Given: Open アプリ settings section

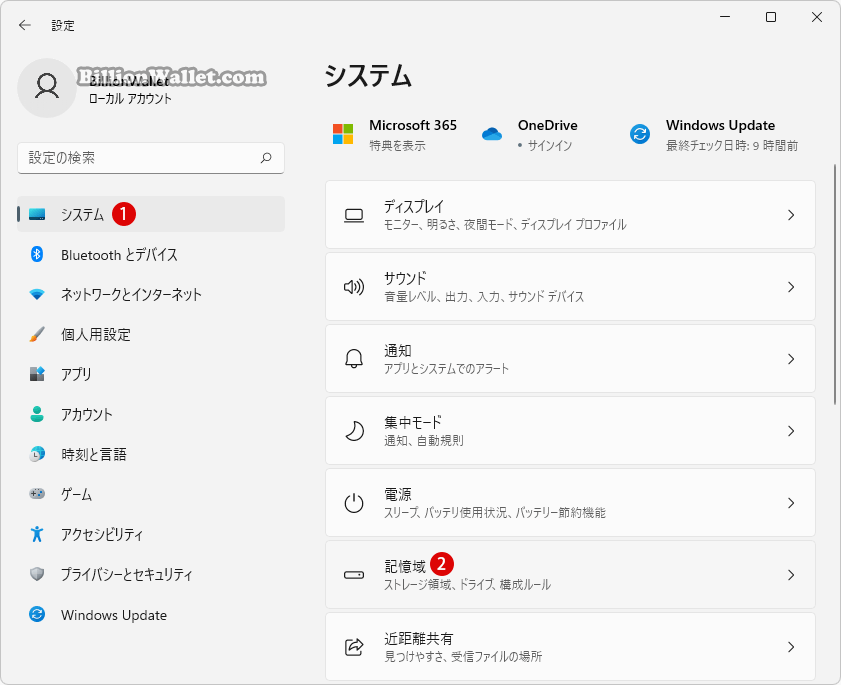Looking at the screenshot, I should (151, 374).
